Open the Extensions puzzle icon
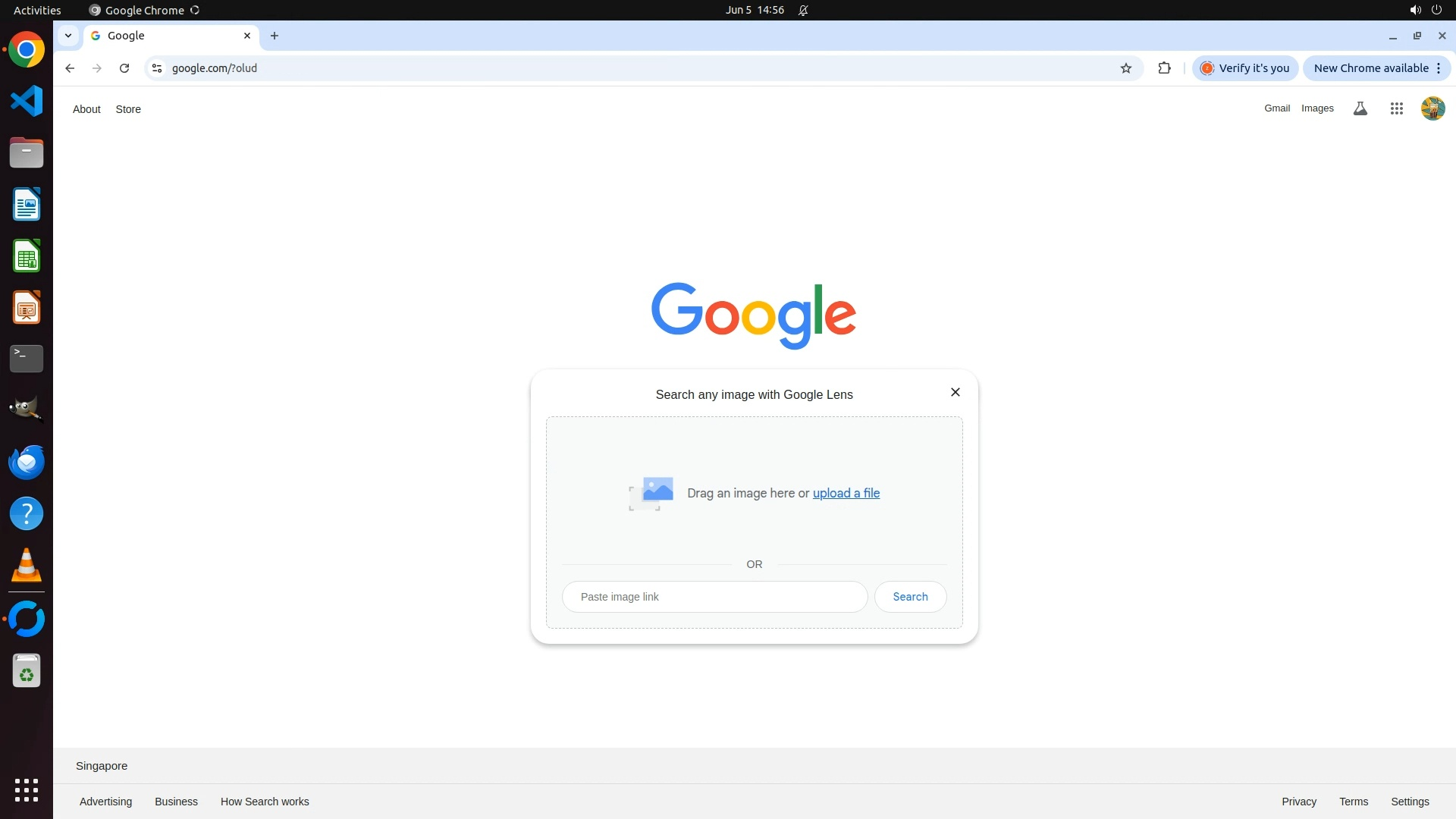1456x819 pixels. 1164,68
